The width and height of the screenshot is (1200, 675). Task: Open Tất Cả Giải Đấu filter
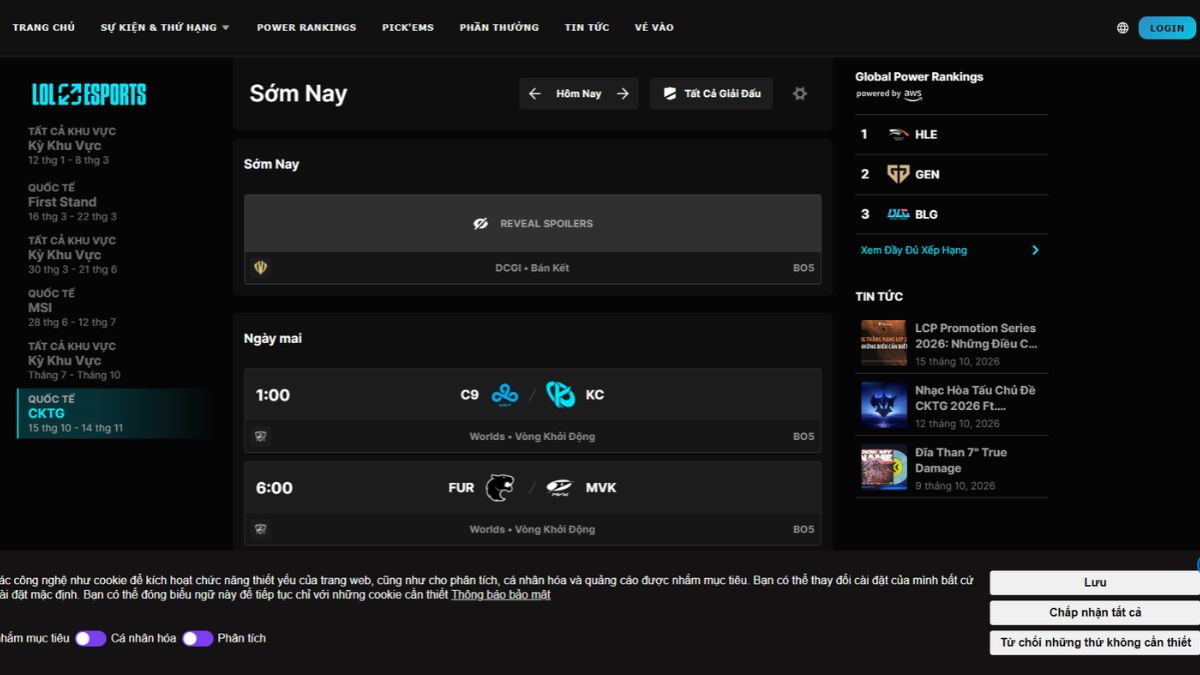tap(711, 94)
